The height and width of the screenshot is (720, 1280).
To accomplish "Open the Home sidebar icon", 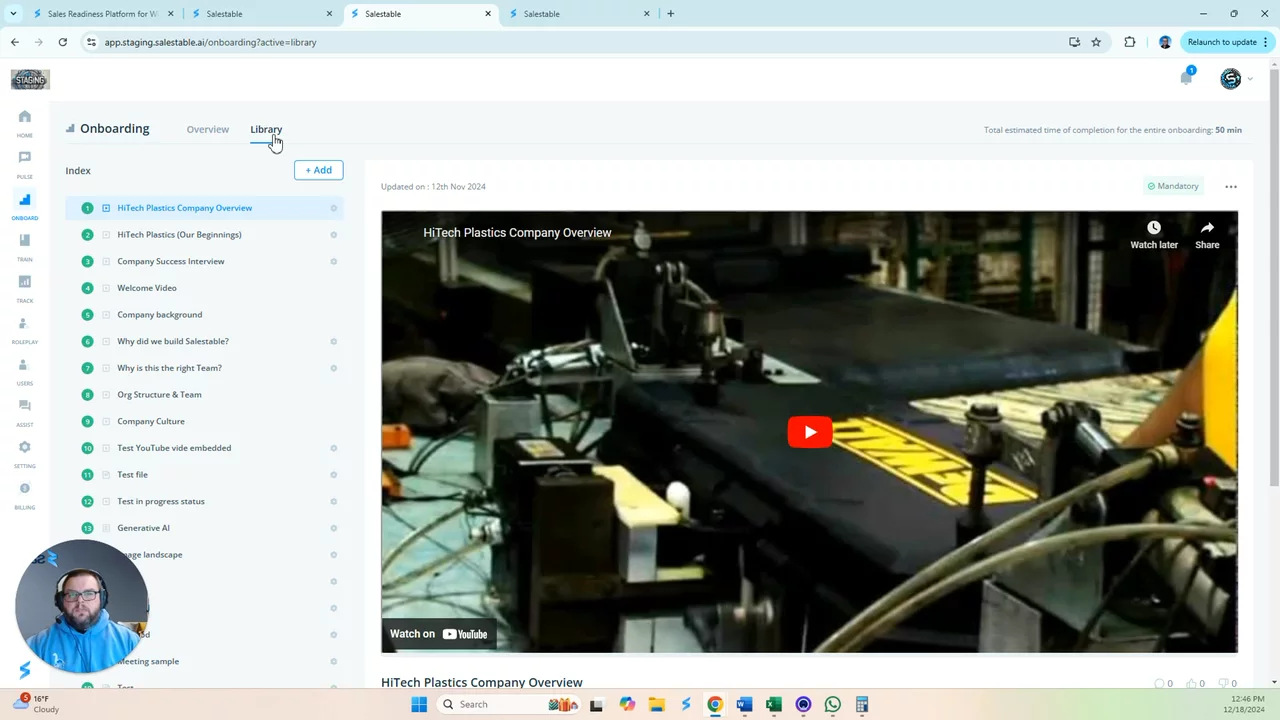I will (x=25, y=117).
